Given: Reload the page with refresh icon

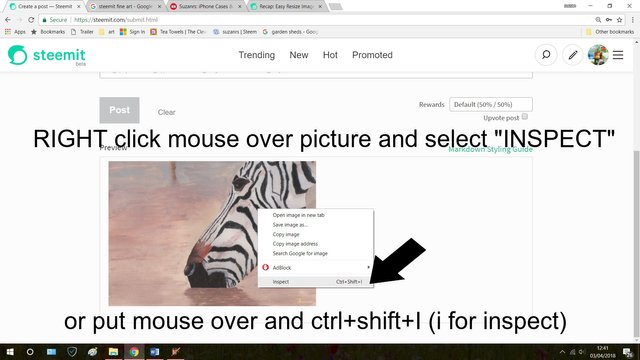Looking at the screenshot, I should 31,20.
